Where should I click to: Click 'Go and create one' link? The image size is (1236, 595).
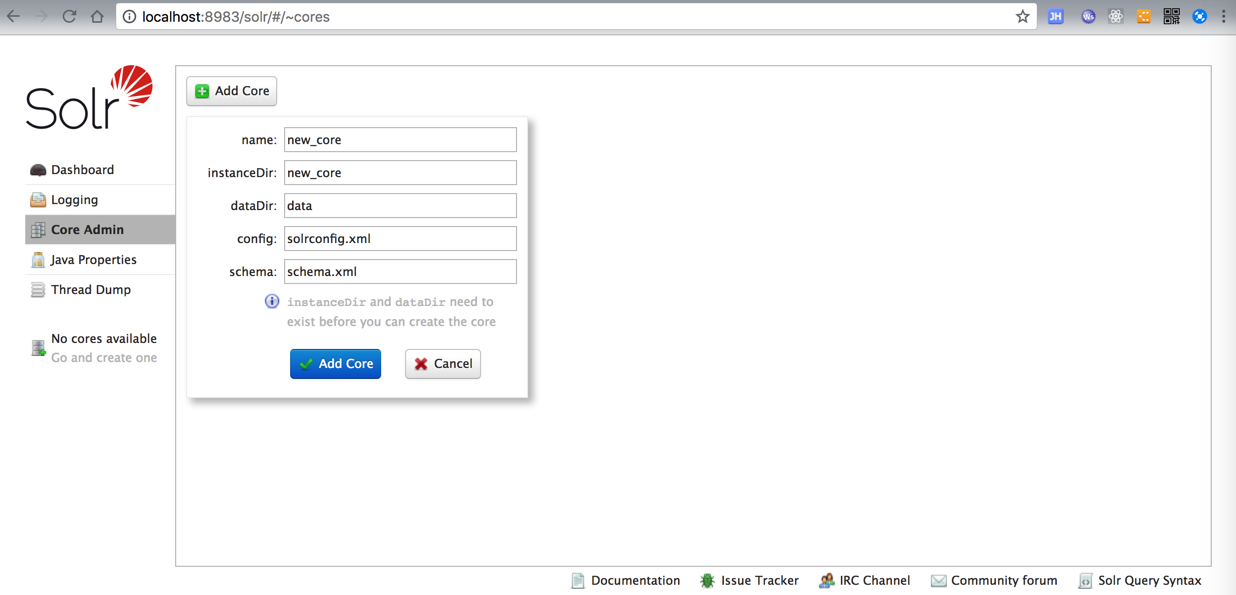[x=104, y=358]
